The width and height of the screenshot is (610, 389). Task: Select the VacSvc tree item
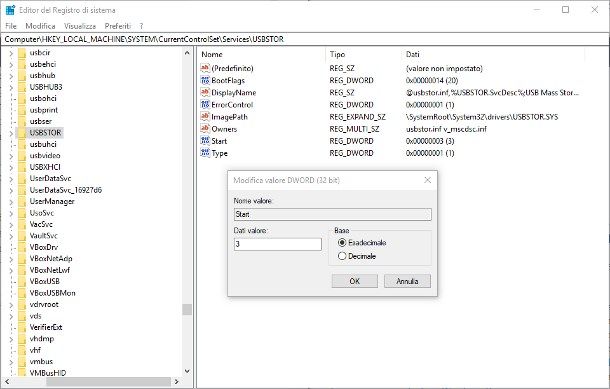click(x=41, y=224)
